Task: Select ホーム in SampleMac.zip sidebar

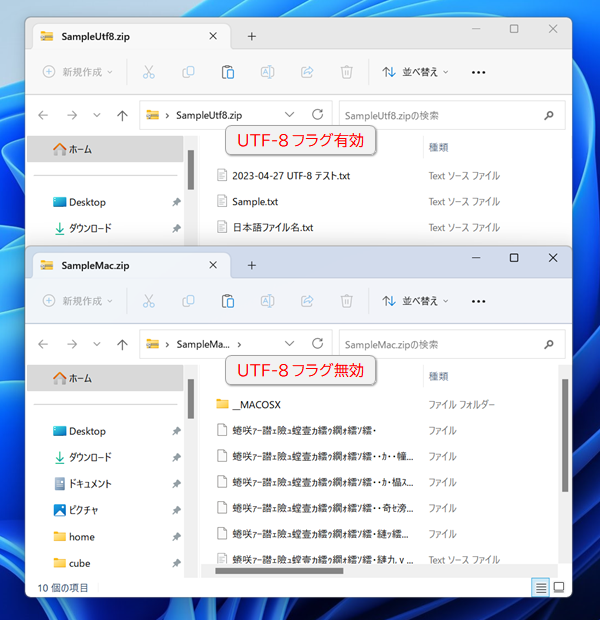Action: 105,378
